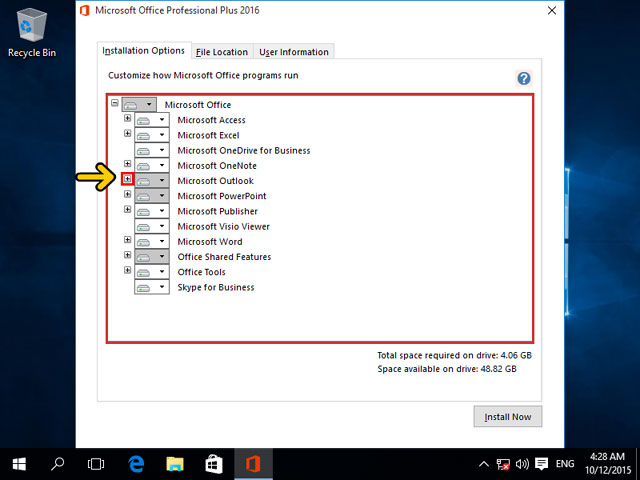Select Installation Options tab

tap(144, 51)
